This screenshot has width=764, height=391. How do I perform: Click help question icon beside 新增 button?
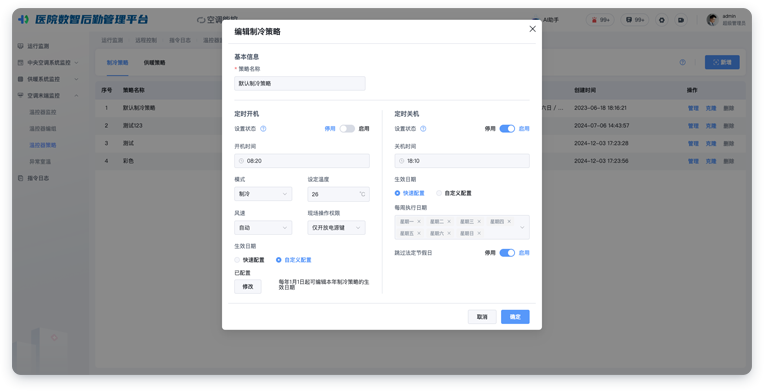(683, 62)
